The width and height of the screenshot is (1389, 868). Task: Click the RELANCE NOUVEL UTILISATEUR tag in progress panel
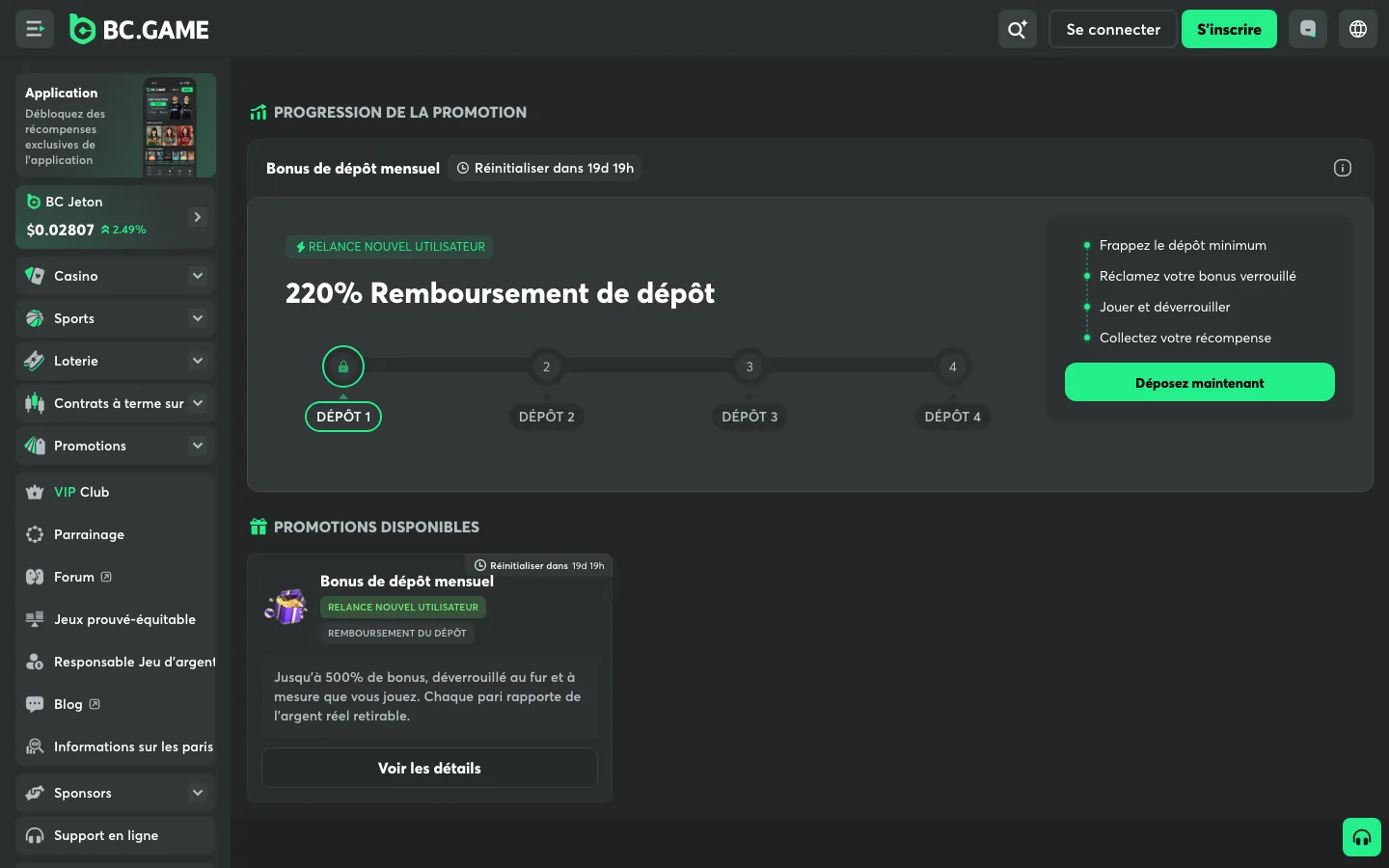pyautogui.click(x=390, y=247)
